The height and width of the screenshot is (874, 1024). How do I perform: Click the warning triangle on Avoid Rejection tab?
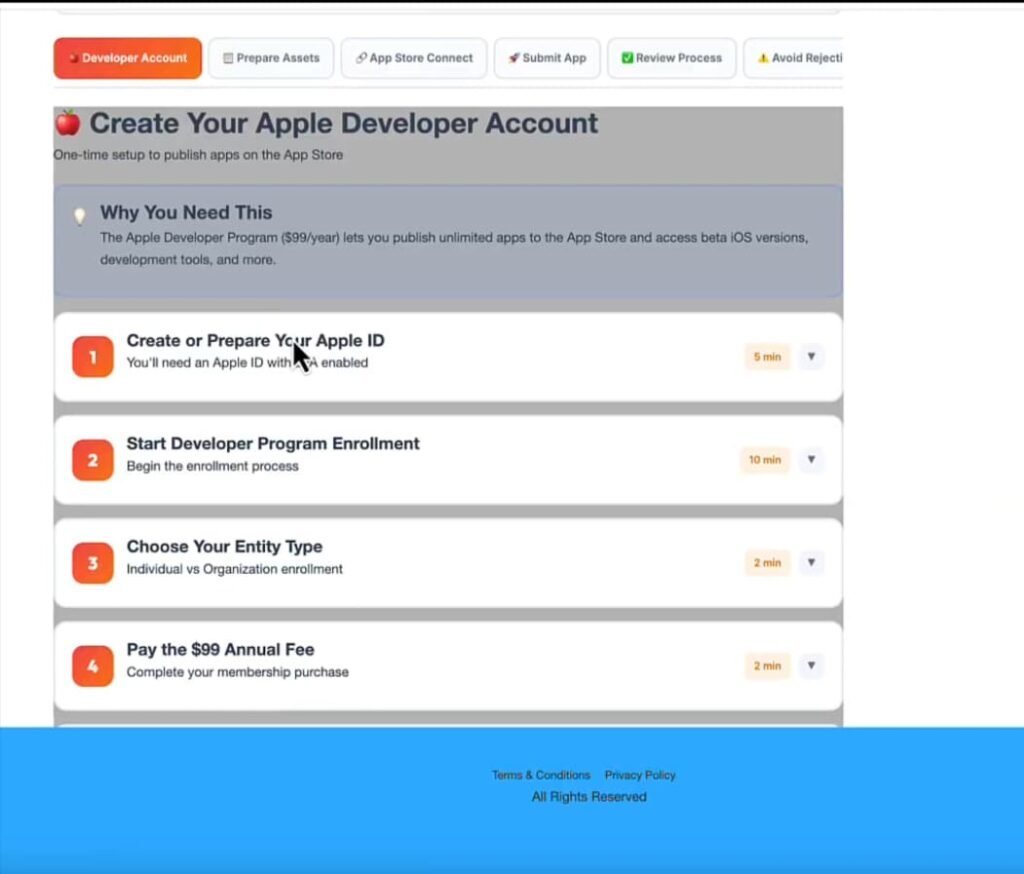tap(764, 58)
